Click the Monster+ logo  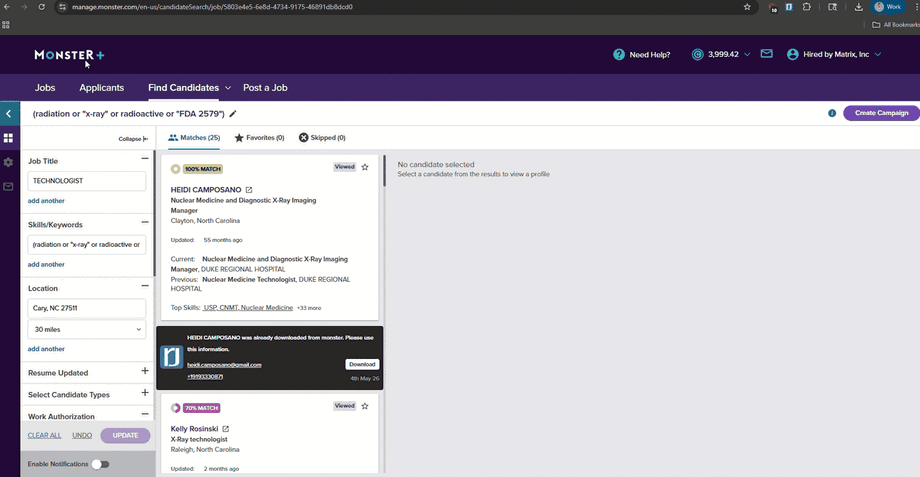pos(69,55)
